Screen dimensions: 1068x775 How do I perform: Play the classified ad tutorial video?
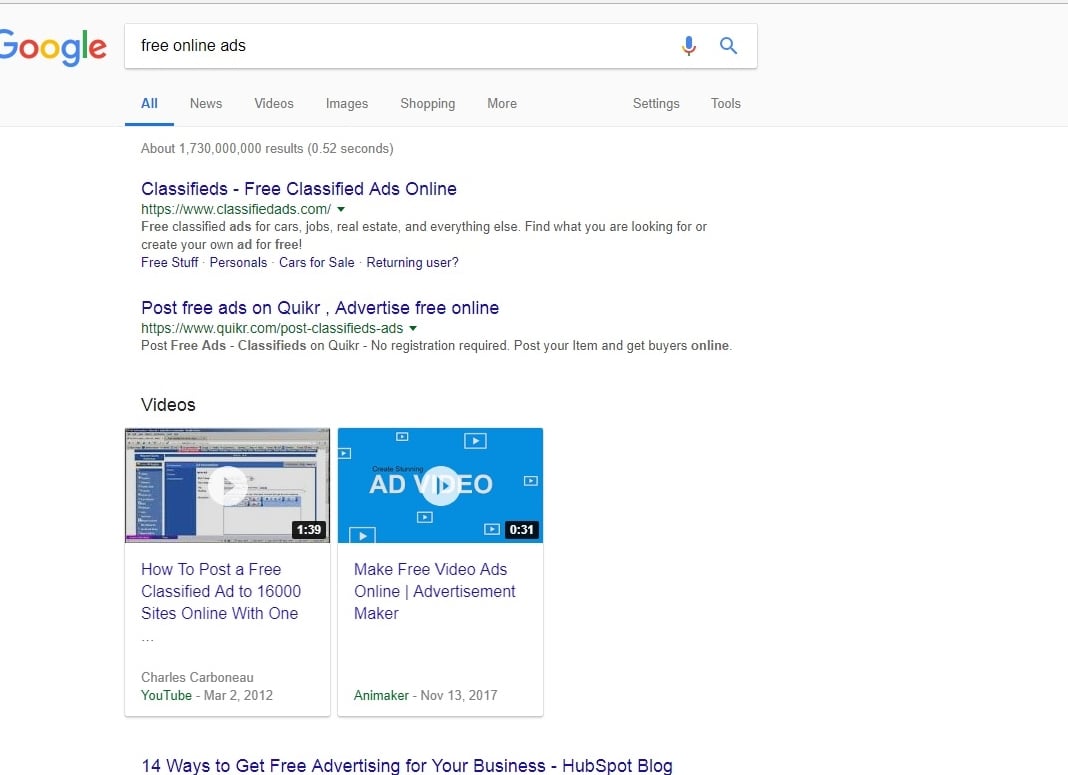[x=228, y=485]
